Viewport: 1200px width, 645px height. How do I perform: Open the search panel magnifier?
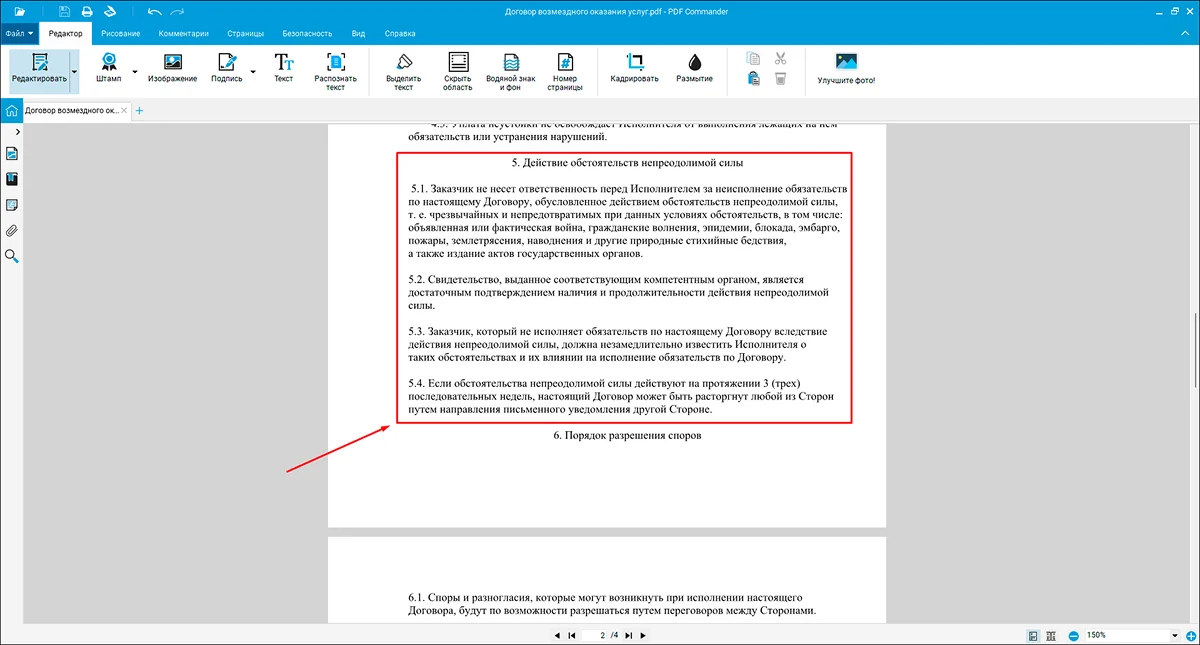(x=12, y=256)
